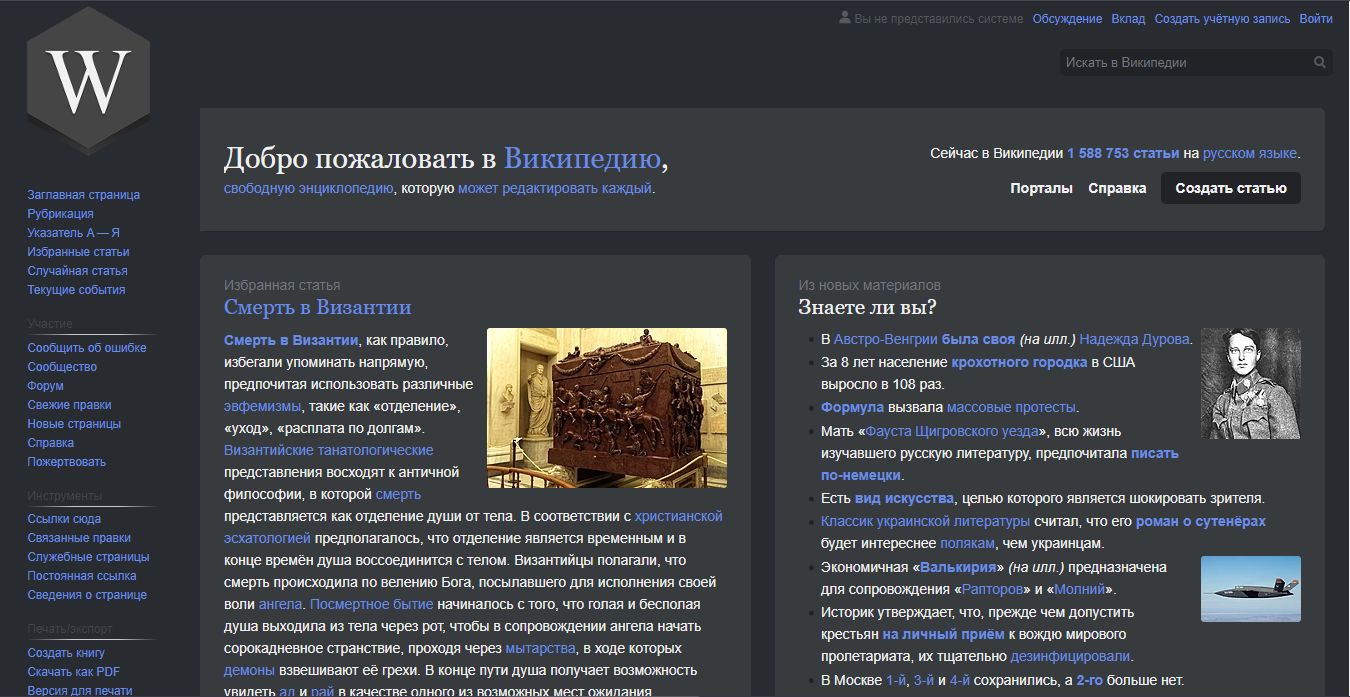Click 'Классик украинской литературы' link
The image size is (1350, 697).
tap(925, 521)
